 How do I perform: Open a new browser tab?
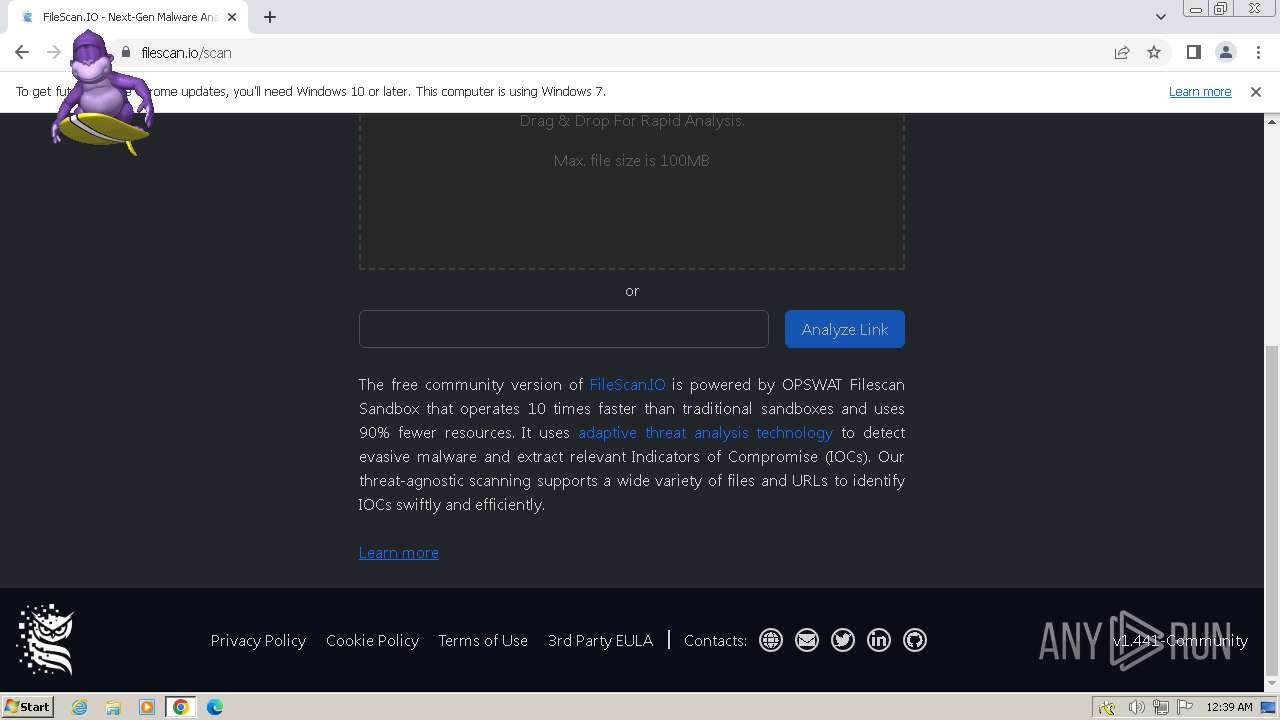pos(270,17)
